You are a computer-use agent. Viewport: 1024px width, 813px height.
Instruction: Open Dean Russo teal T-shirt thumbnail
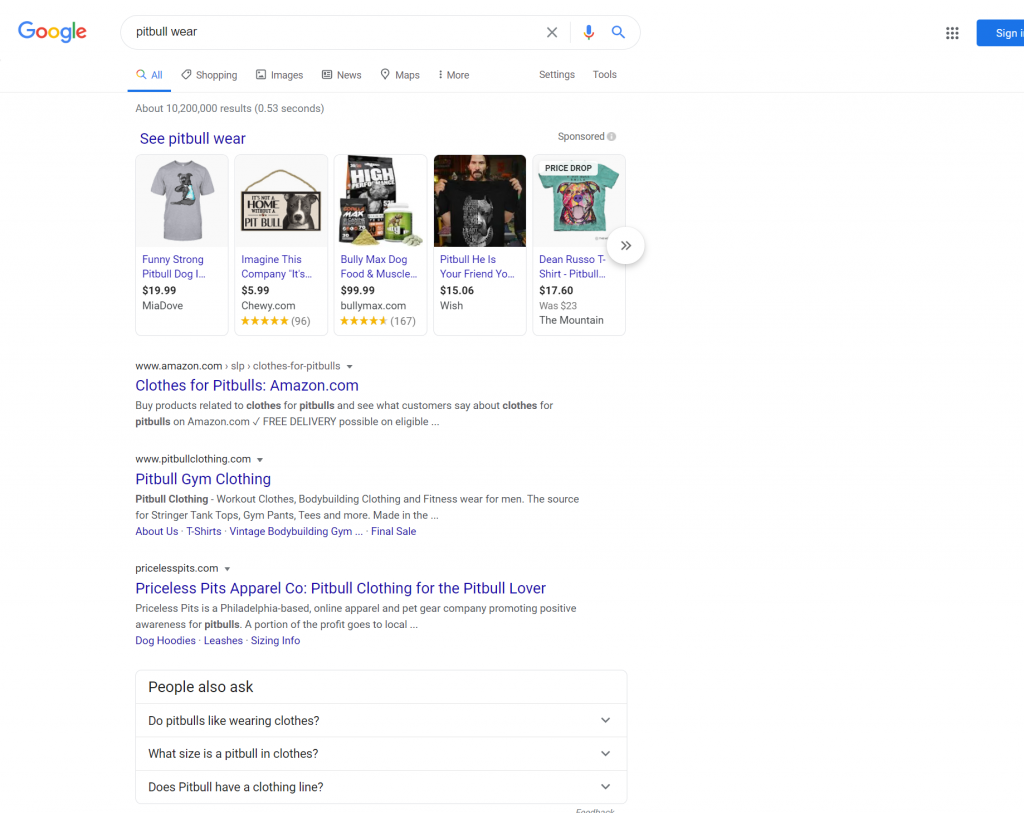579,201
